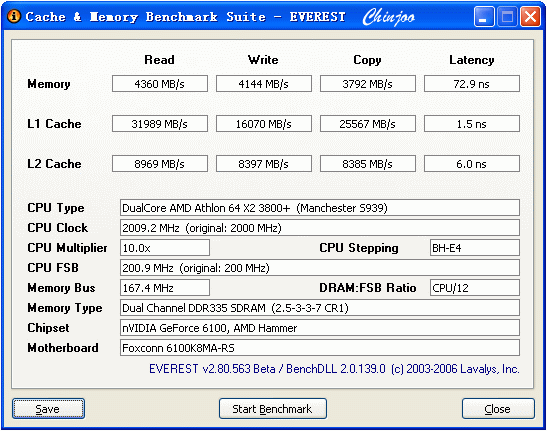
Task: Click the Motherboard label
Action: (63, 348)
